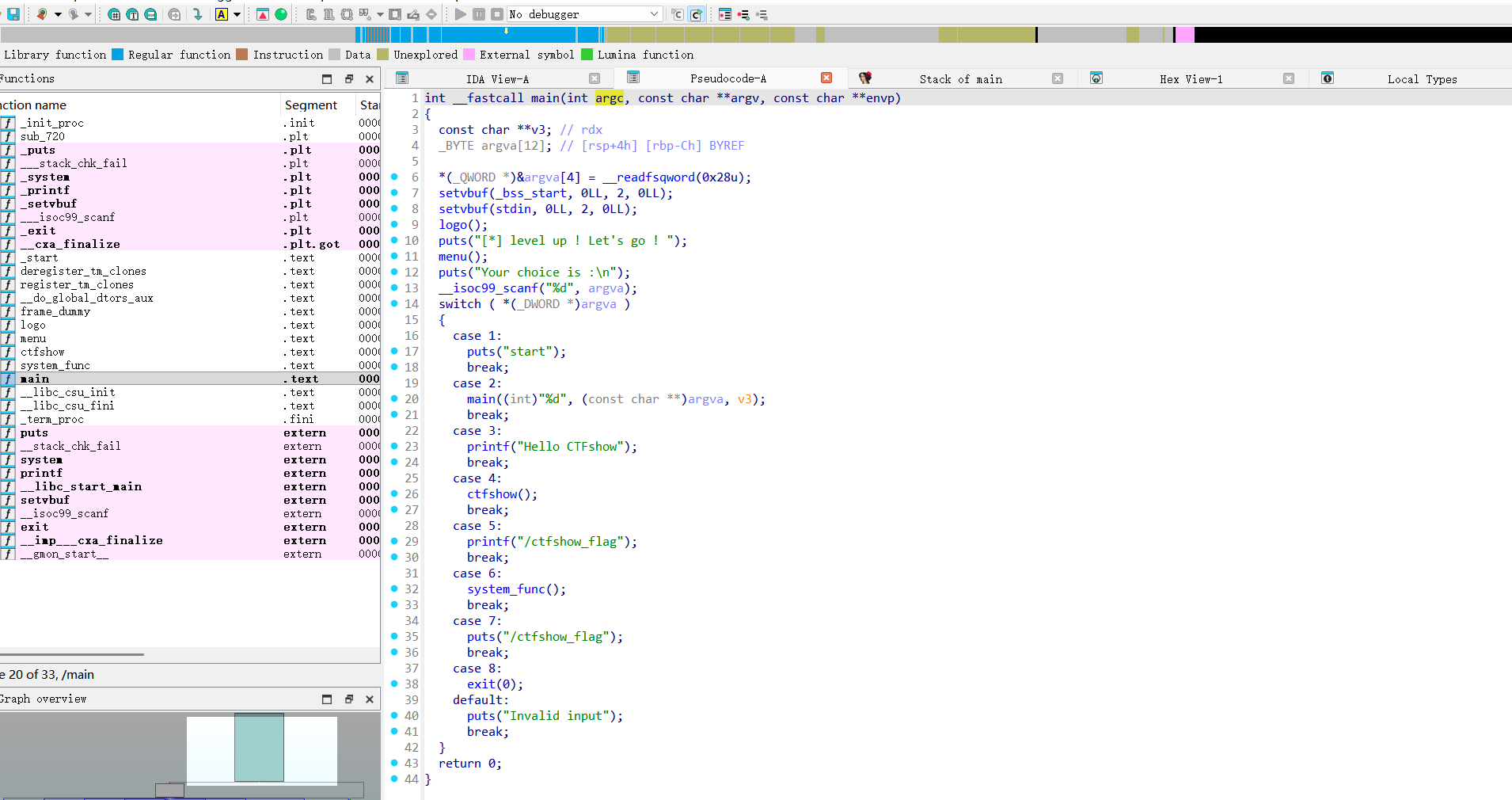Click the pink segment in navigation band
The width and height of the screenshot is (1512, 800).
click(x=1185, y=34)
